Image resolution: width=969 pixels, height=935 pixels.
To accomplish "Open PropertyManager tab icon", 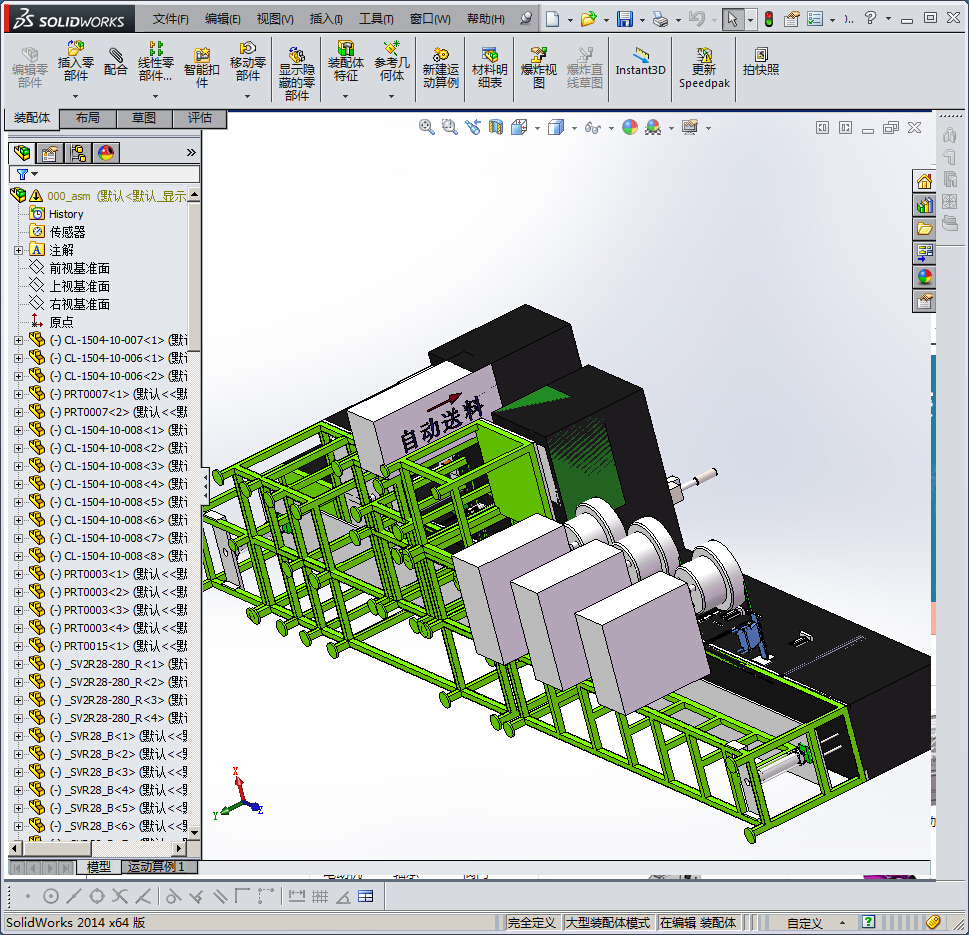I will 49,153.
